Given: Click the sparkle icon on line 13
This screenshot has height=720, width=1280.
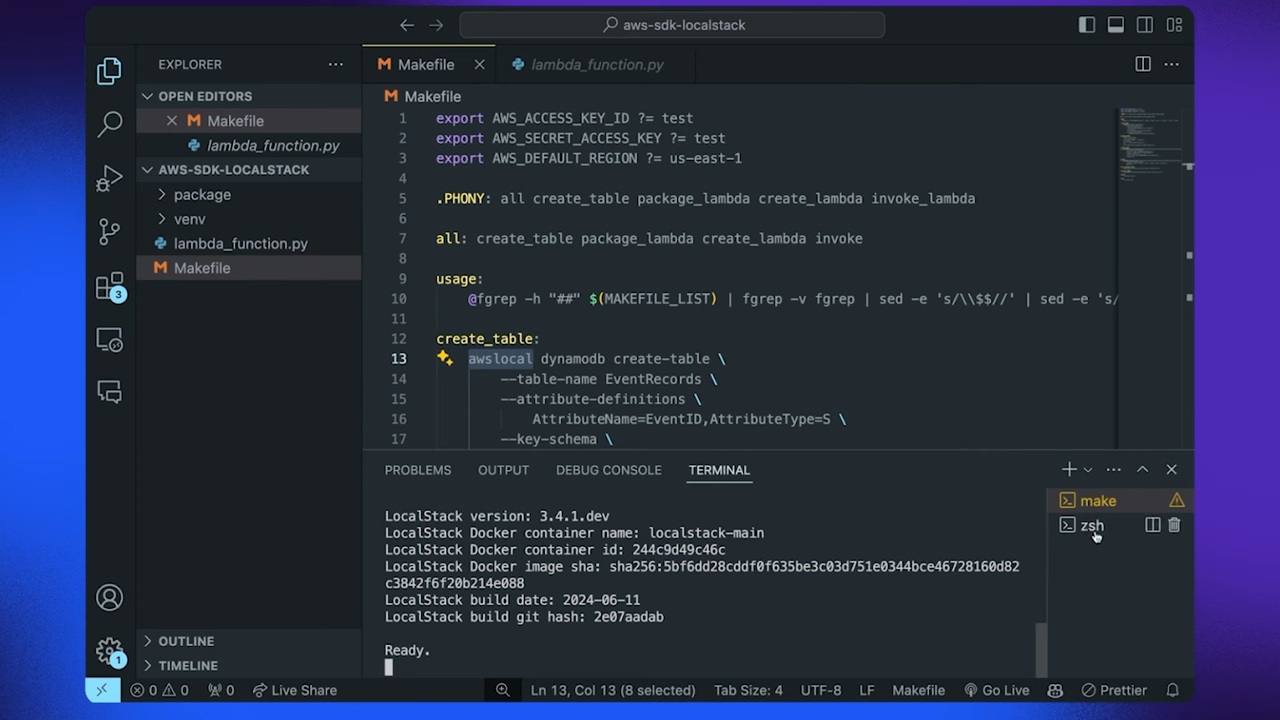Looking at the screenshot, I should coord(445,358).
